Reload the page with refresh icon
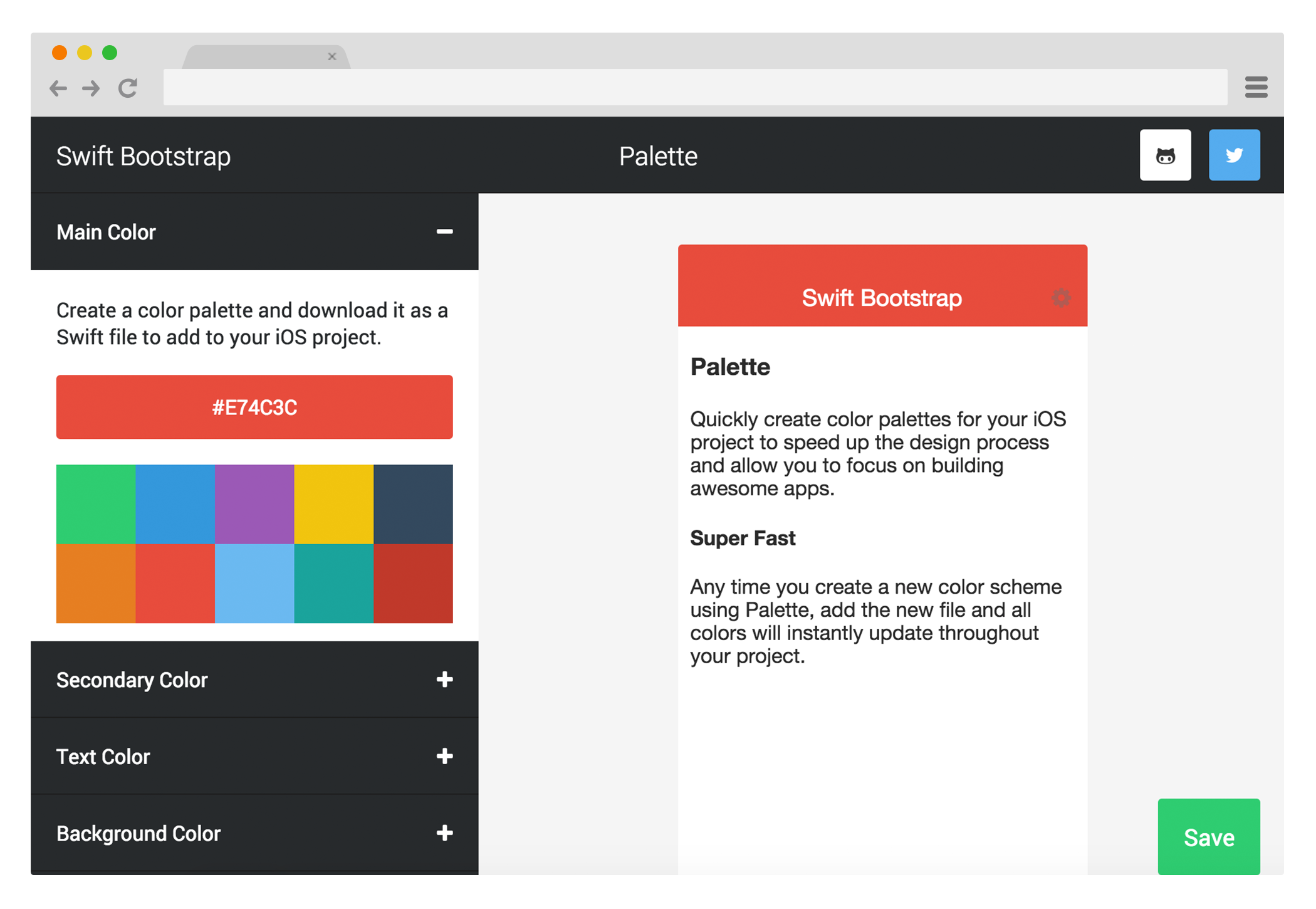This screenshot has width=1316, height=909. tap(128, 88)
